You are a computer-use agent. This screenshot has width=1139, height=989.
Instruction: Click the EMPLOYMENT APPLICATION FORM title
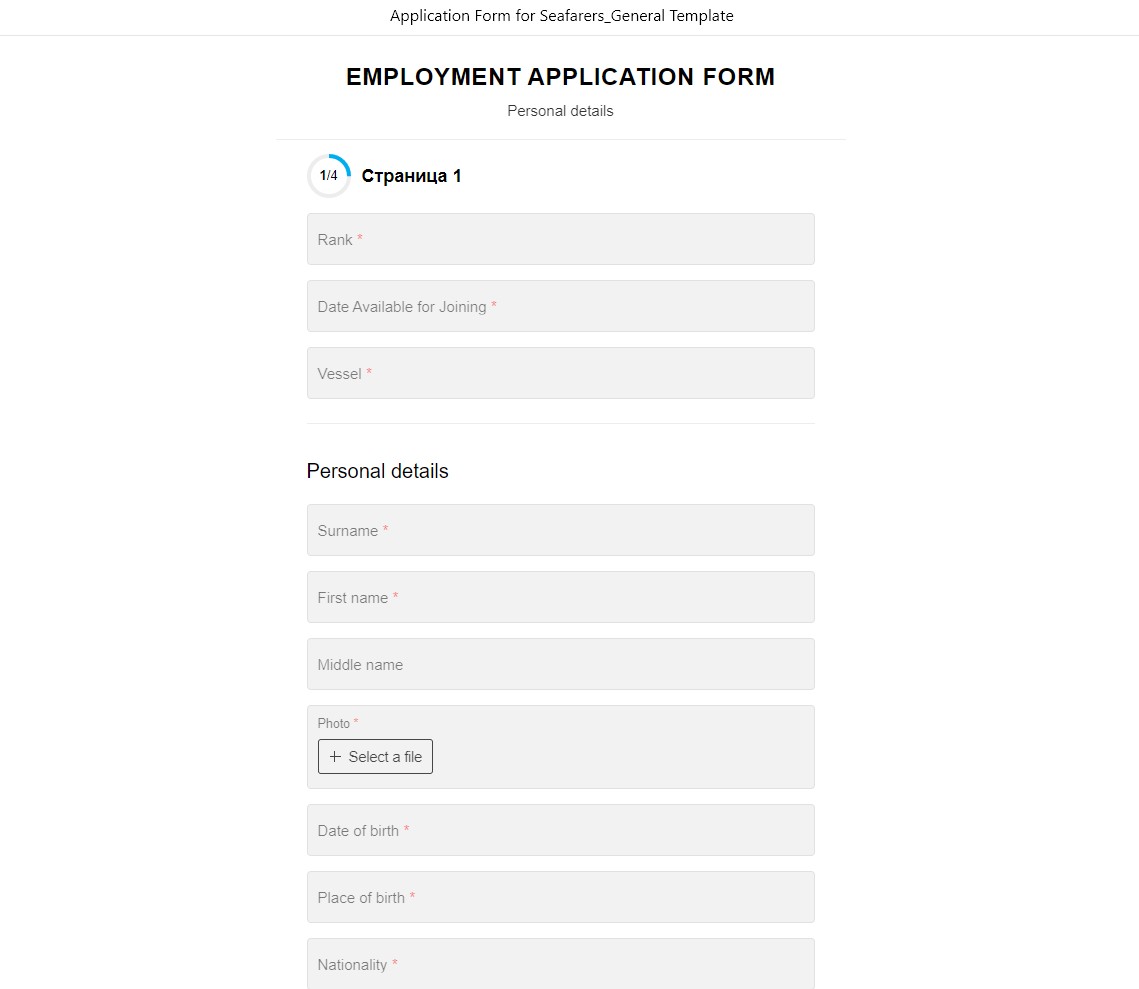(x=560, y=77)
